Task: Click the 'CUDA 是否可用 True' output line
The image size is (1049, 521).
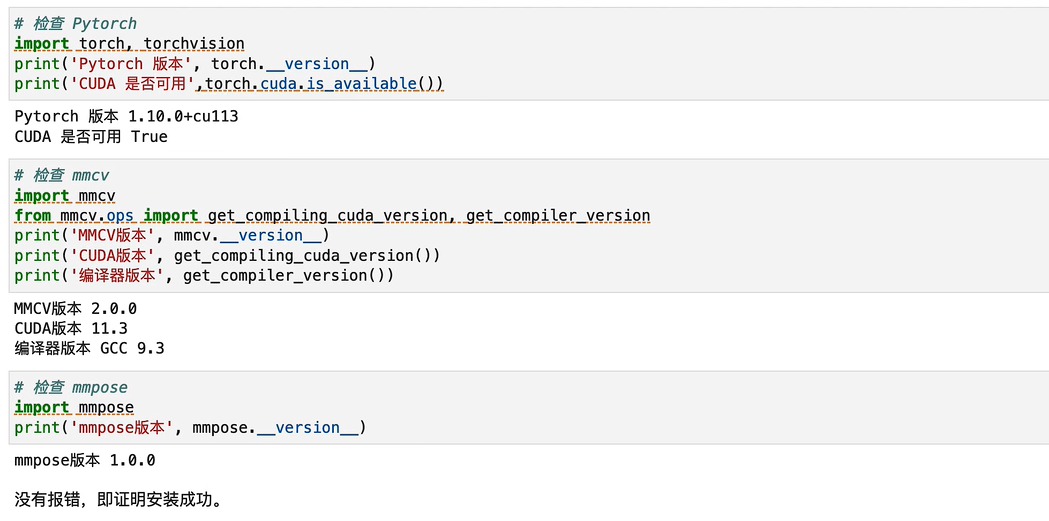Action: (x=91, y=137)
